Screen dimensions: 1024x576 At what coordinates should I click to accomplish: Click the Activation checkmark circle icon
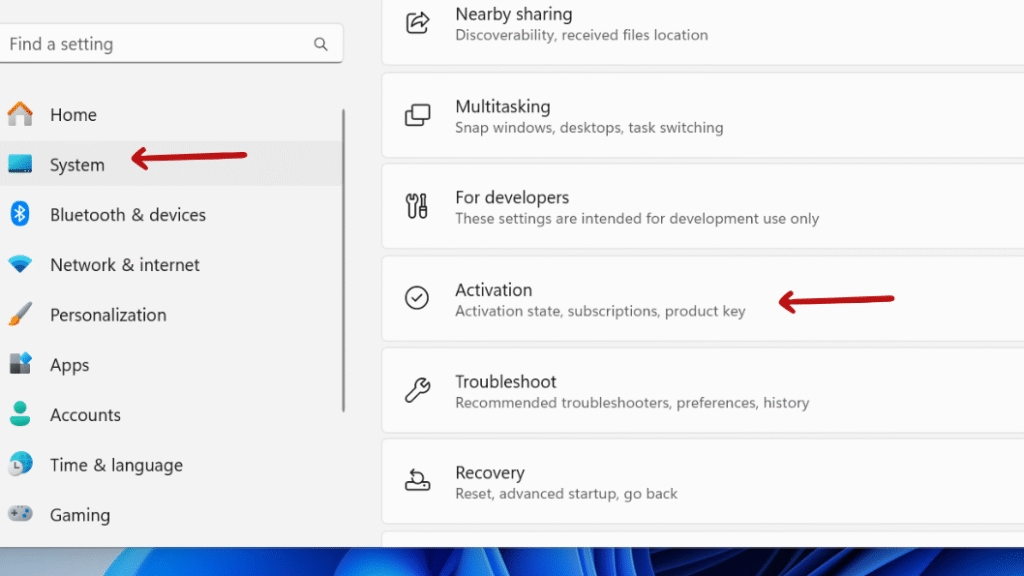[417, 298]
